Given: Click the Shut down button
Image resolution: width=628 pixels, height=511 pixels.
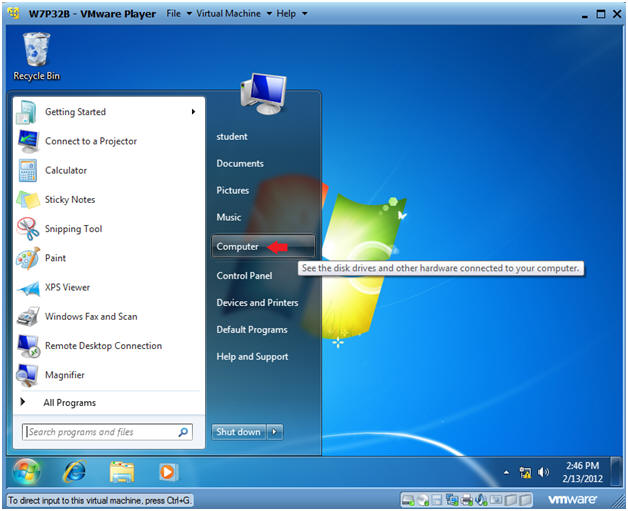Looking at the screenshot, I should 239,432.
